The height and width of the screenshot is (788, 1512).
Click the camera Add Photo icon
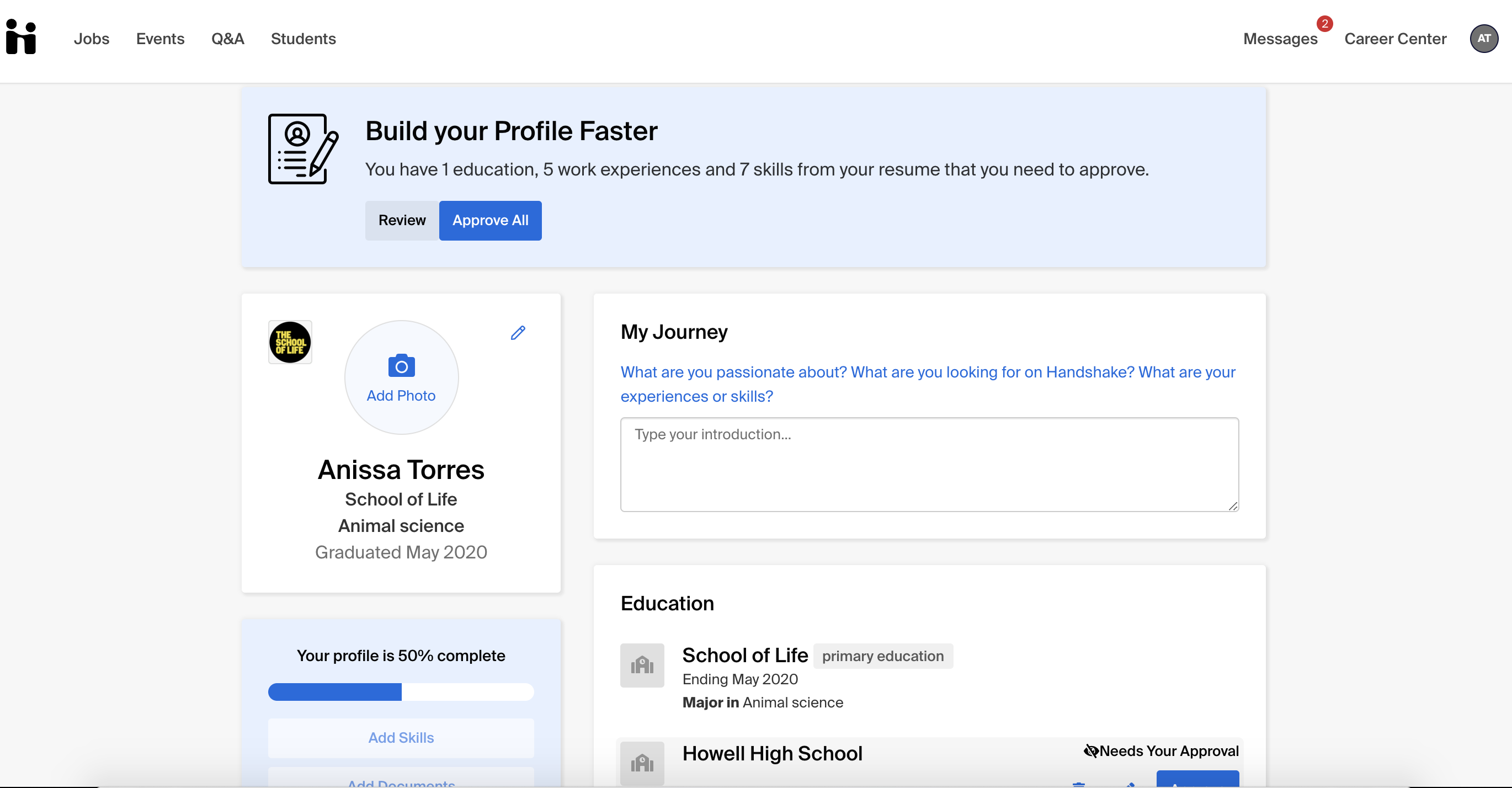point(402,366)
